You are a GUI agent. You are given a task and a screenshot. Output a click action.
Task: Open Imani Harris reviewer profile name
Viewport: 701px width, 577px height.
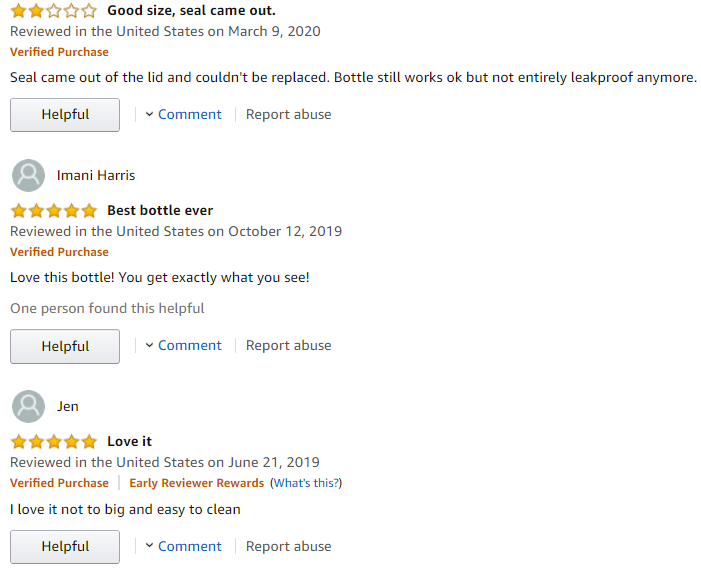coord(96,175)
